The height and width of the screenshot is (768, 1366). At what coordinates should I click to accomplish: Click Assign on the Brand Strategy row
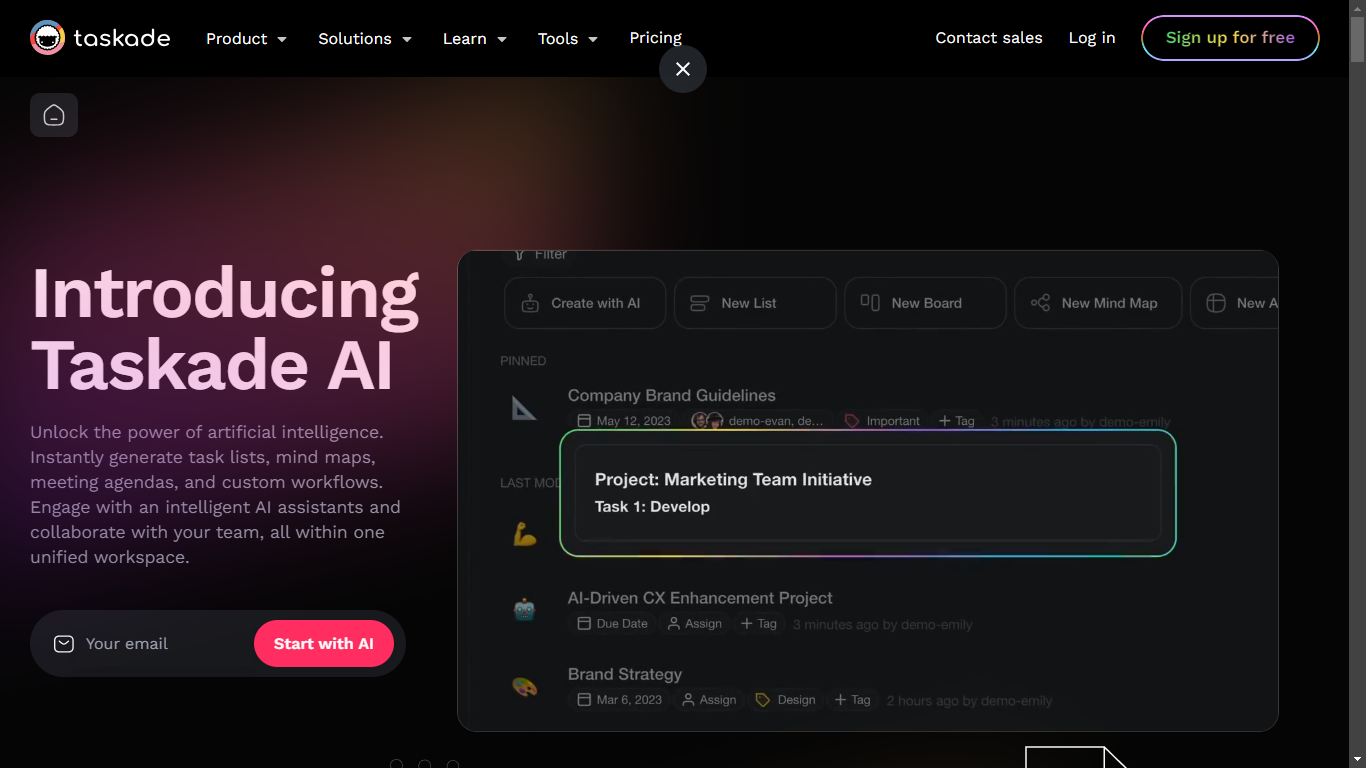tap(708, 700)
